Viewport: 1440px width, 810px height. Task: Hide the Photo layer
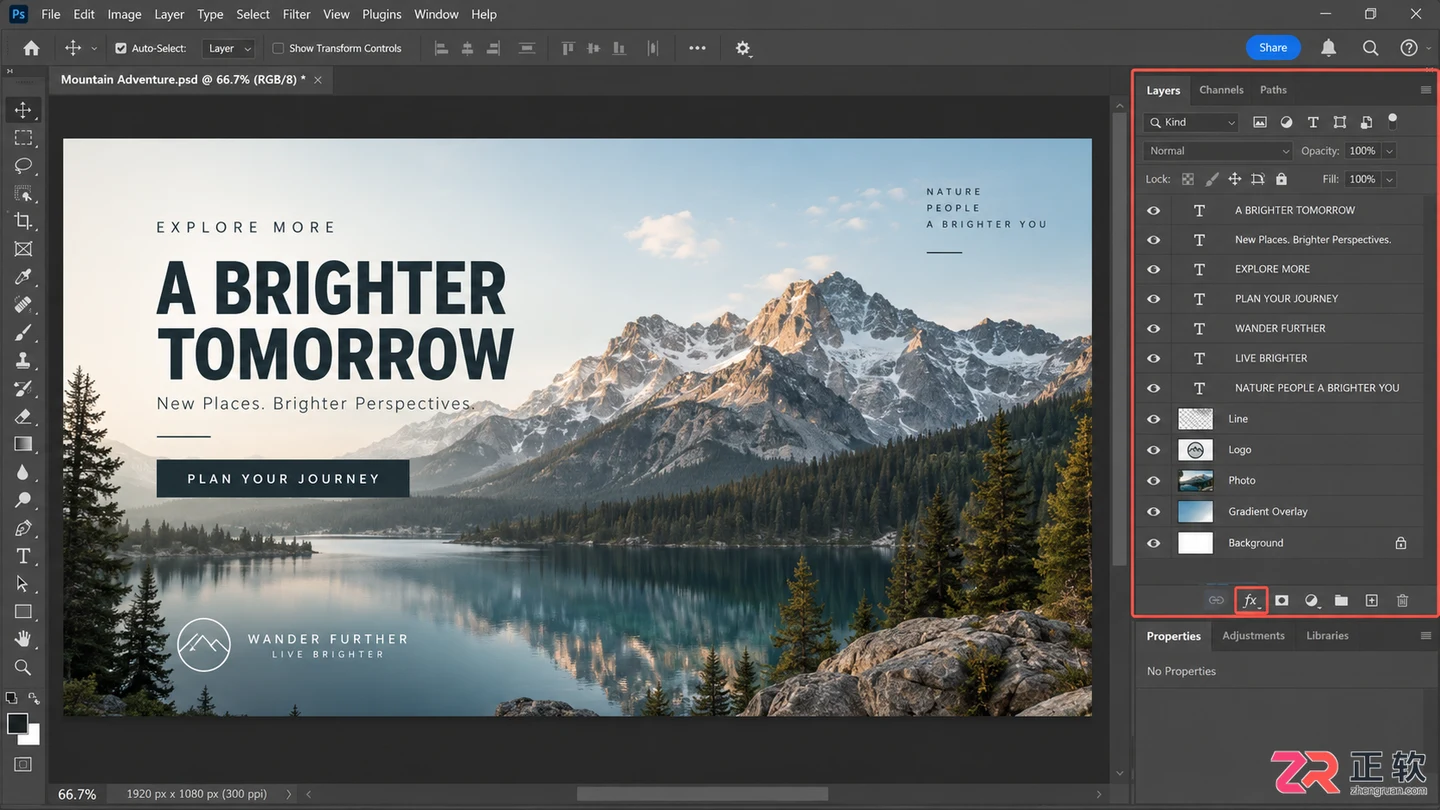pos(1153,481)
